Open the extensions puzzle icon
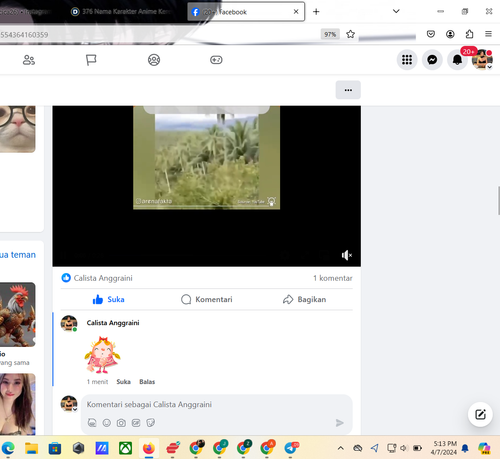 [469, 34]
